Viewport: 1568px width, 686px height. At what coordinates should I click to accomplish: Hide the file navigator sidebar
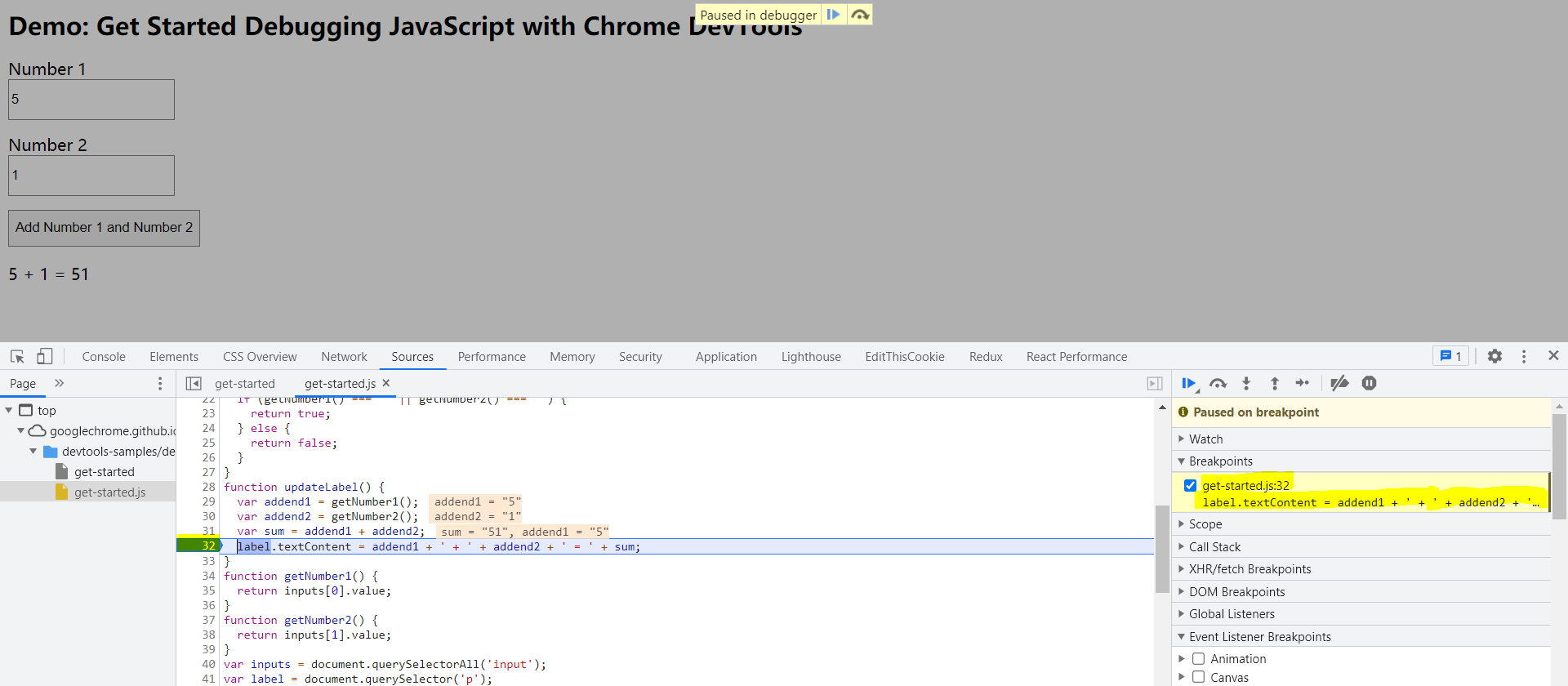[x=194, y=384]
